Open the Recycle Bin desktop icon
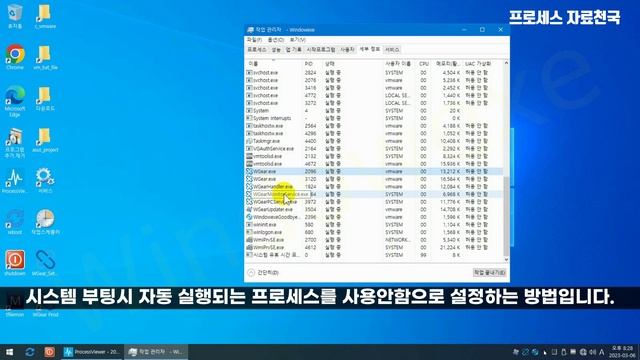This screenshot has width=640, height=360. click(15, 16)
